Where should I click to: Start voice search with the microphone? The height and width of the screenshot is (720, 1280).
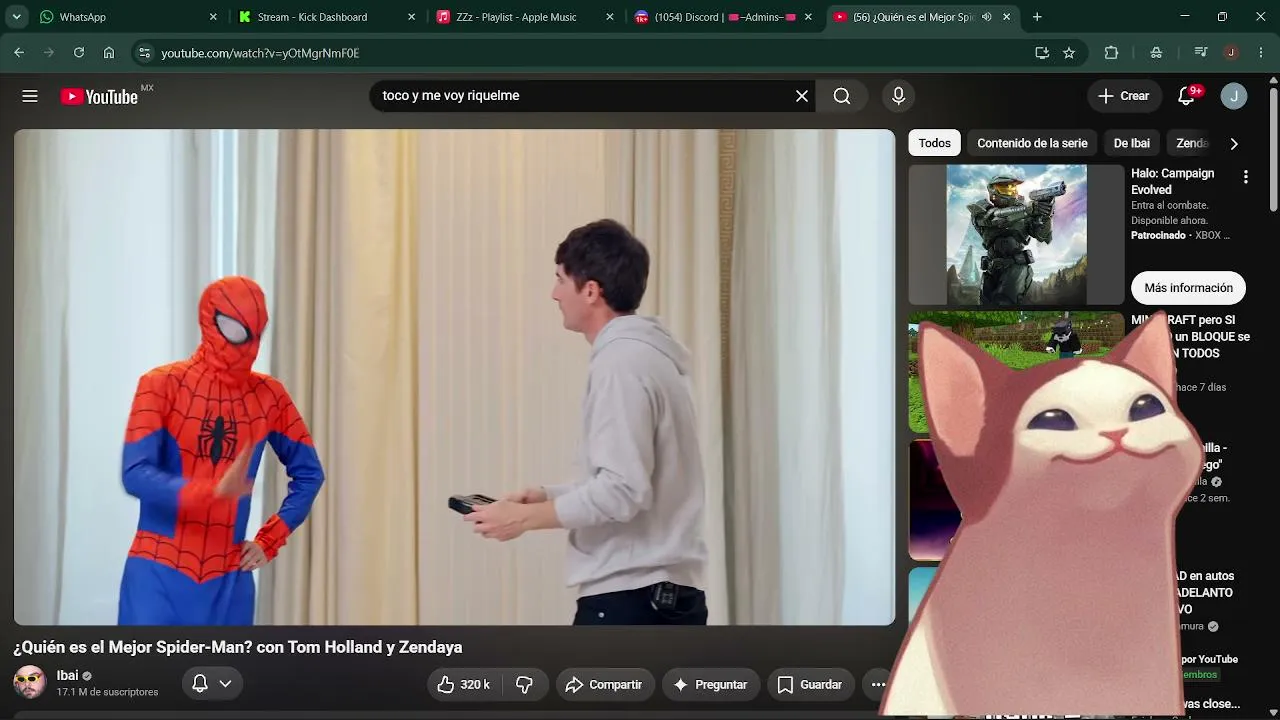[898, 96]
